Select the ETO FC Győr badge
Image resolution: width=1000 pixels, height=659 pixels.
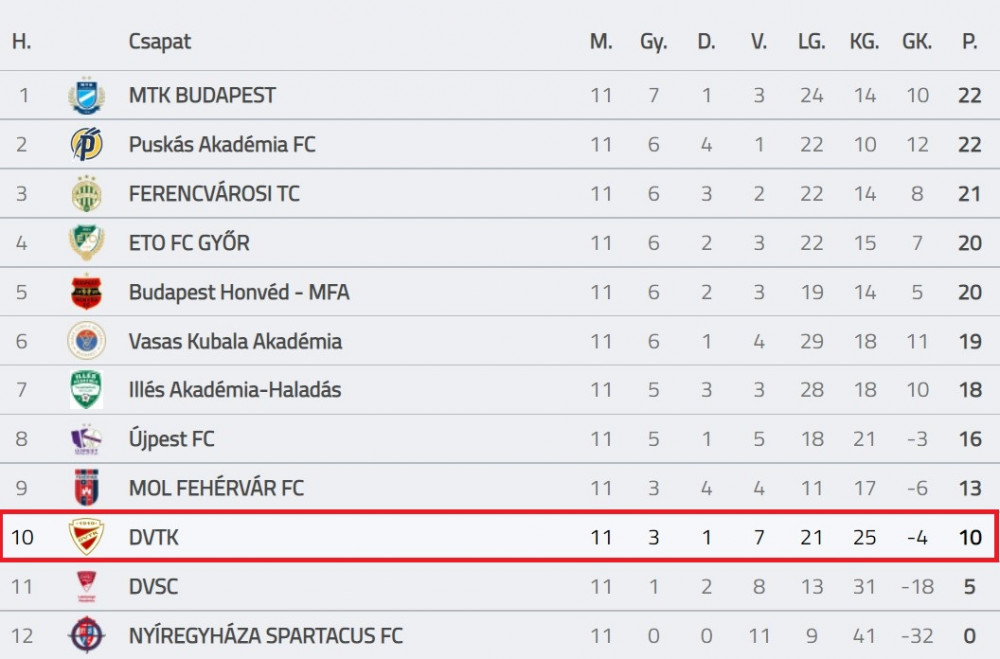point(86,243)
